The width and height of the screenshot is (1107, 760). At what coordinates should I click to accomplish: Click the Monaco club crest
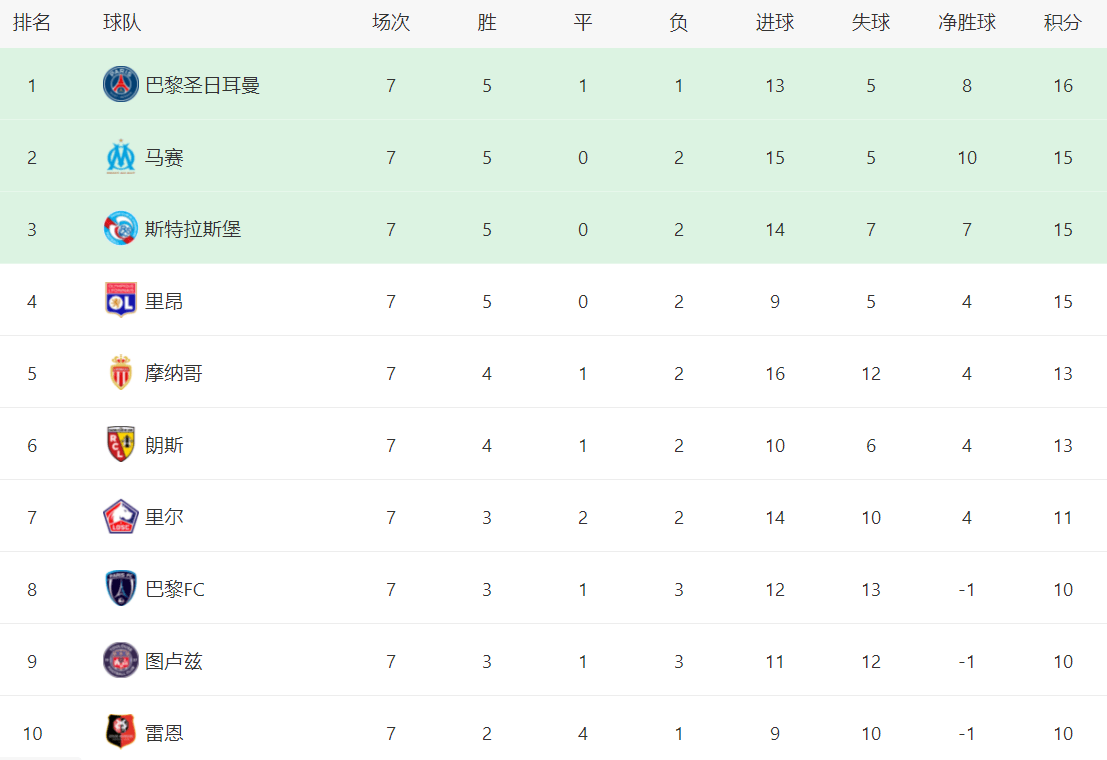121,373
